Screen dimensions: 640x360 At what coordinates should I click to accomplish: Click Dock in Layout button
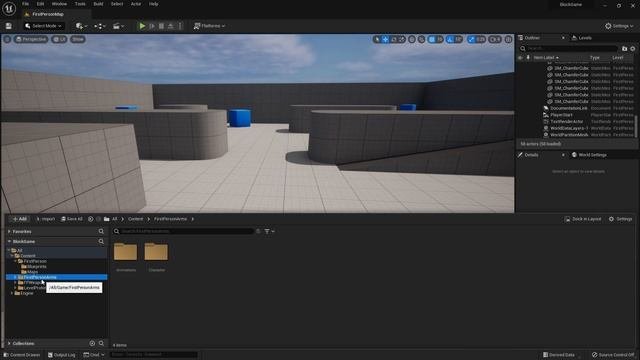583,219
